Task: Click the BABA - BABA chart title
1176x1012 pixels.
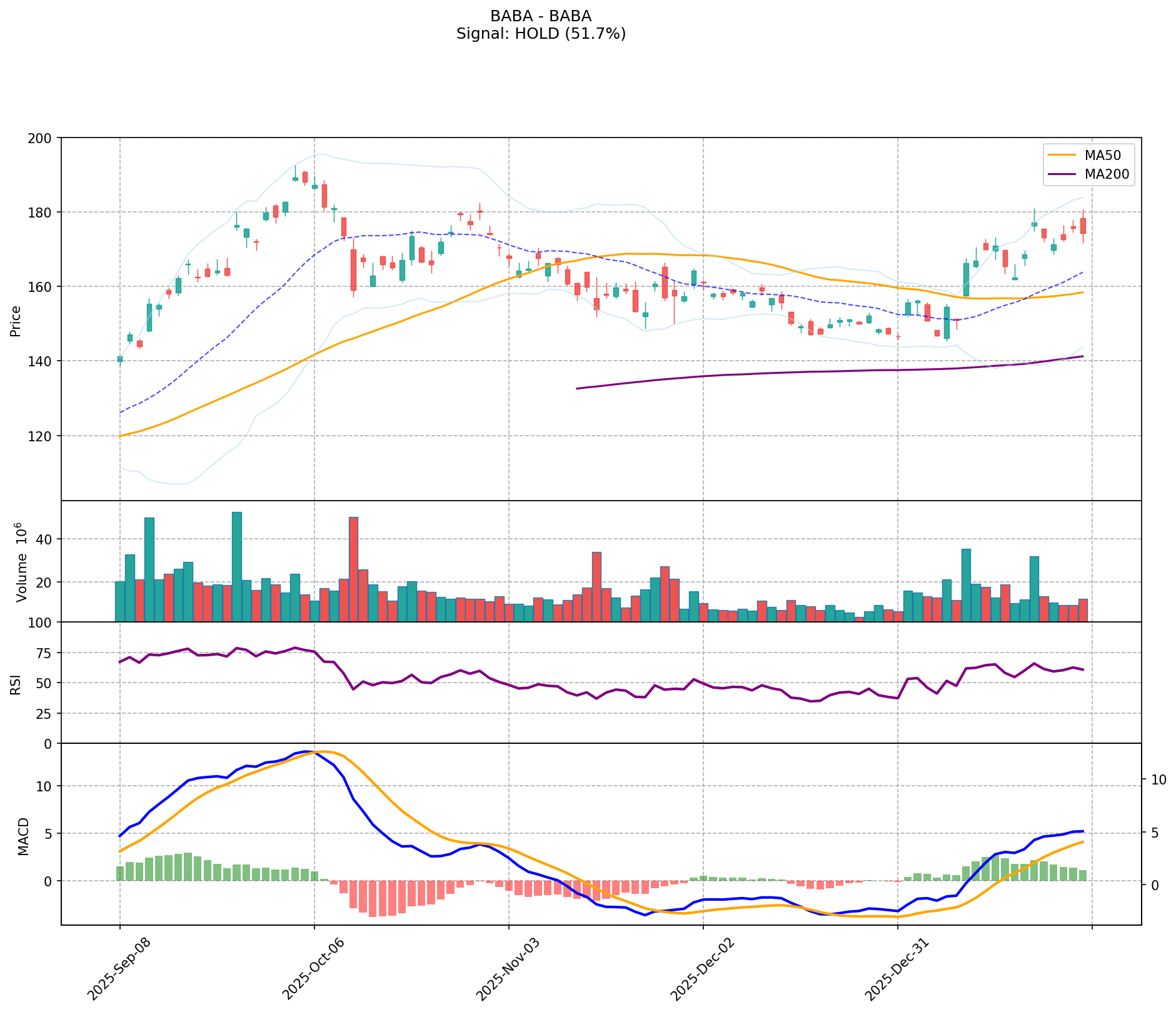Action: [541, 16]
